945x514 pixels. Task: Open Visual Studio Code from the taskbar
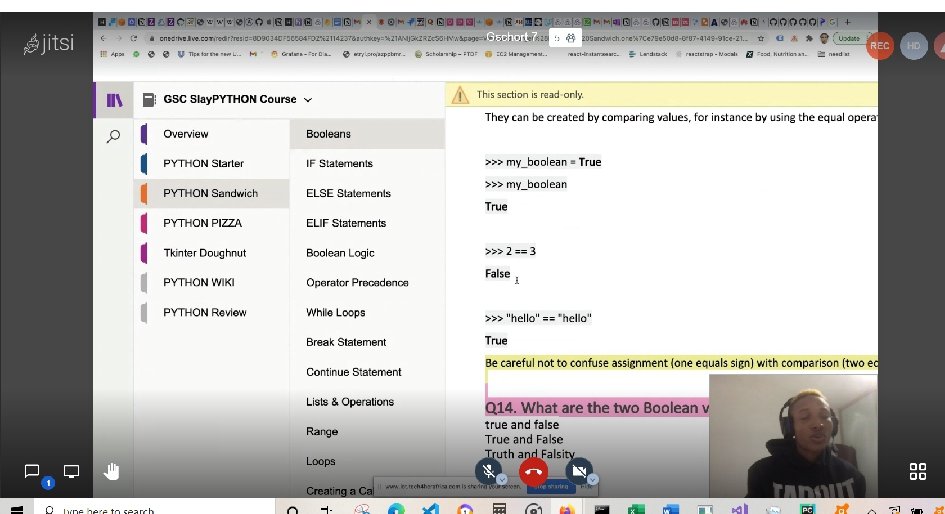coord(430,510)
